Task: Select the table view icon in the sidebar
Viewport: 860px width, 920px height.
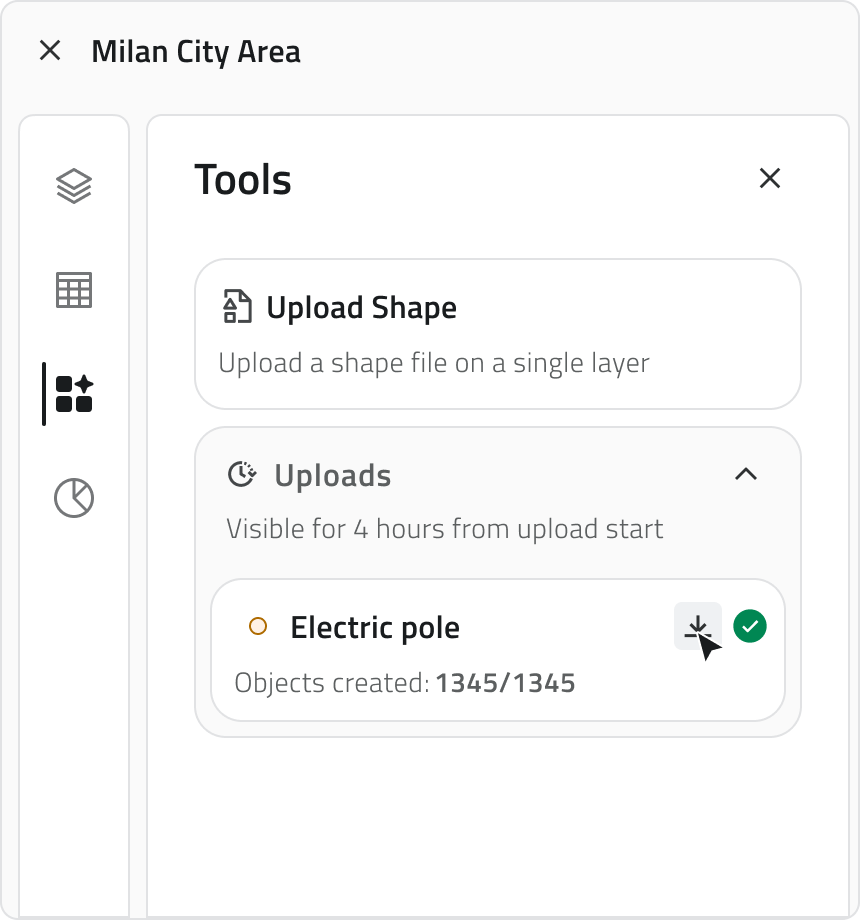Action: coord(74,289)
